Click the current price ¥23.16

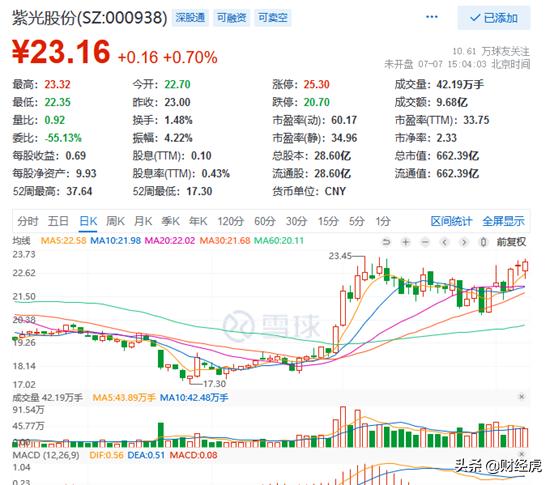pyautogui.click(x=61, y=52)
